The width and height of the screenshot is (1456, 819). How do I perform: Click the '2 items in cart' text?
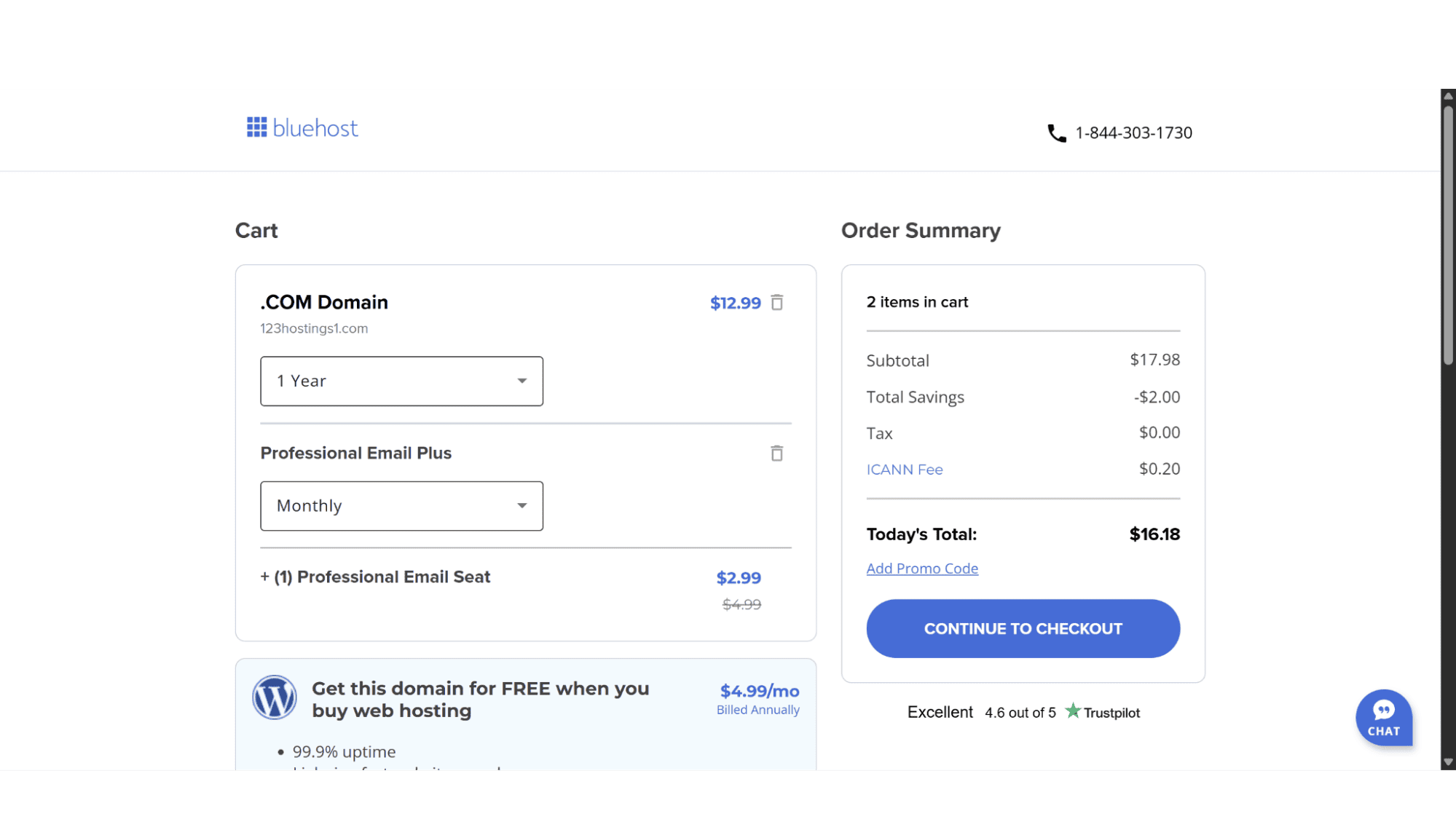coord(917,301)
